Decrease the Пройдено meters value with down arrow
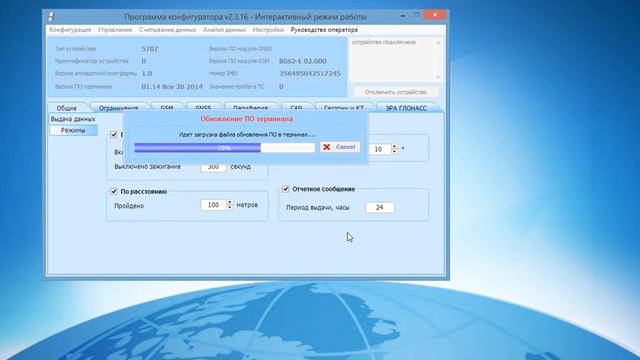This screenshot has width=640, height=360. pyautogui.click(x=230, y=207)
